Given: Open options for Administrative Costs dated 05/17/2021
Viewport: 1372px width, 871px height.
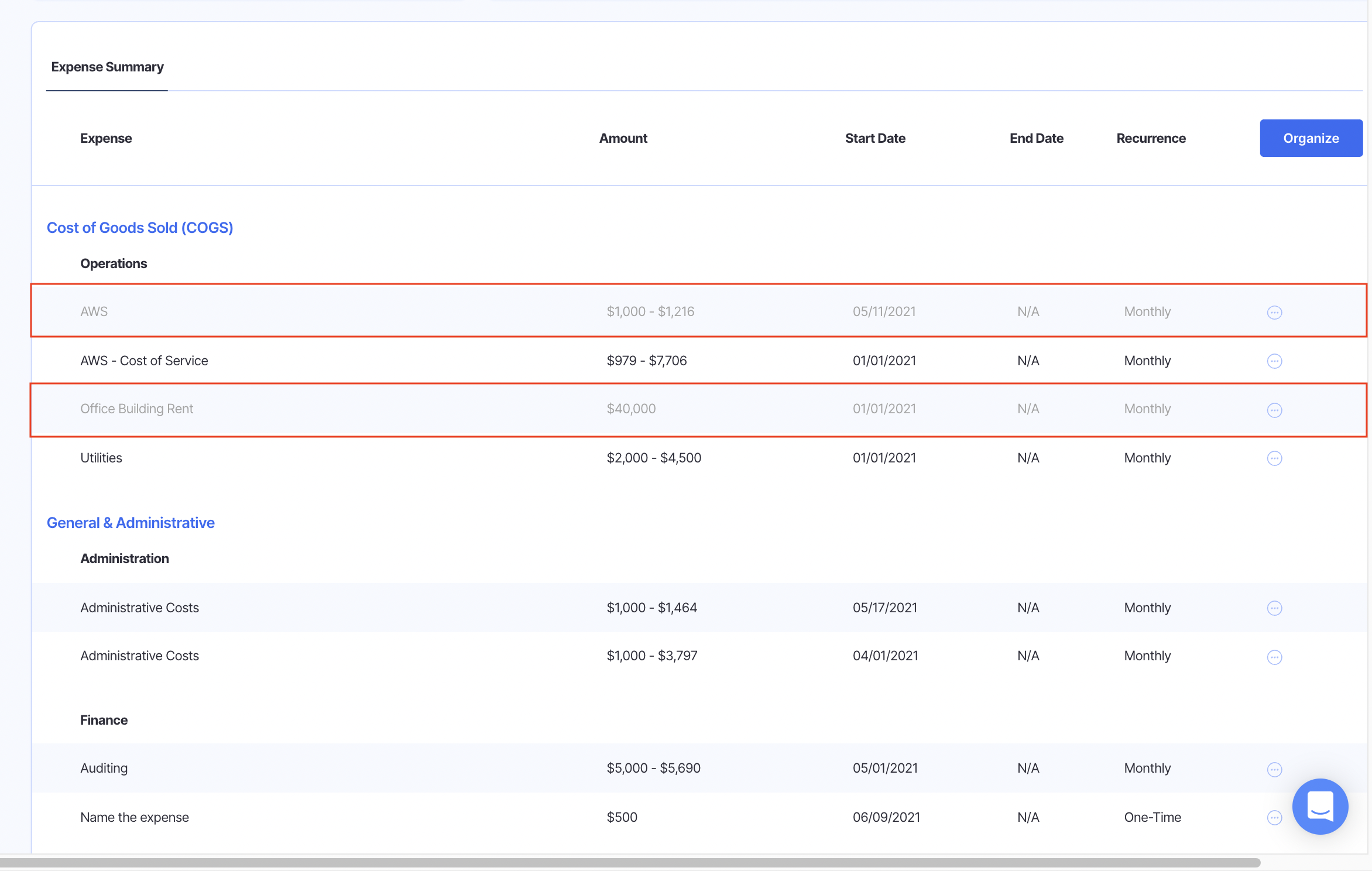Looking at the screenshot, I should coord(1274,608).
